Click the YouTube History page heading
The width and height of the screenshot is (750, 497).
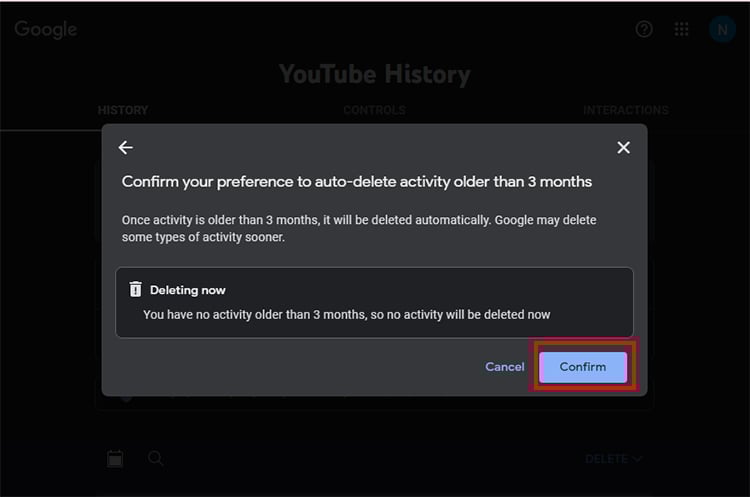pos(374,74)
